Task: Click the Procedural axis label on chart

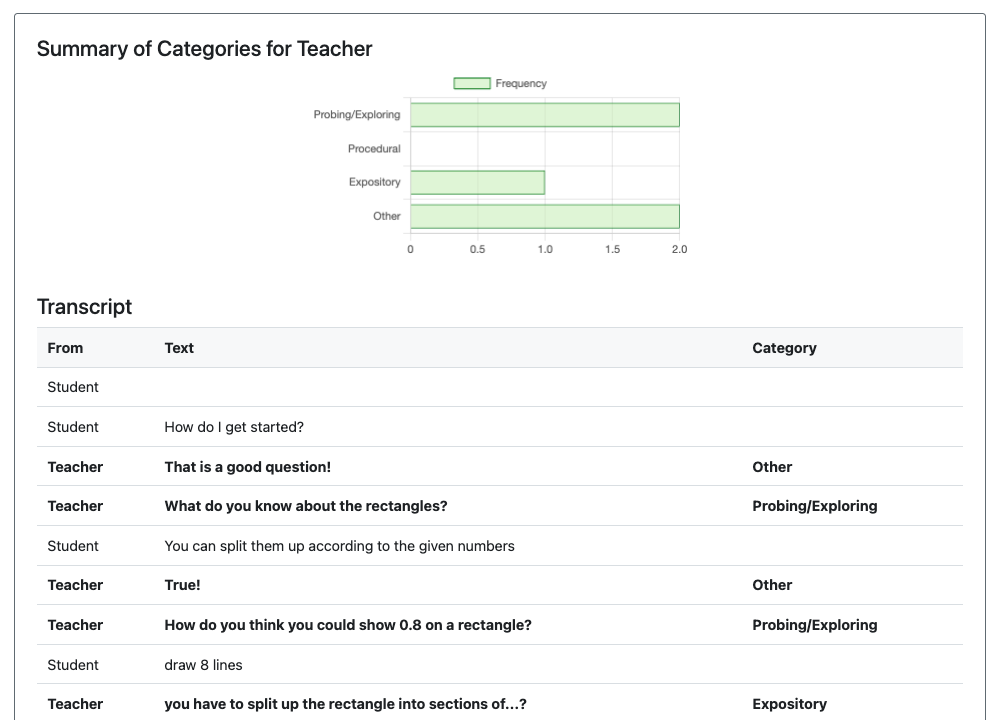Action: (374, 149)
